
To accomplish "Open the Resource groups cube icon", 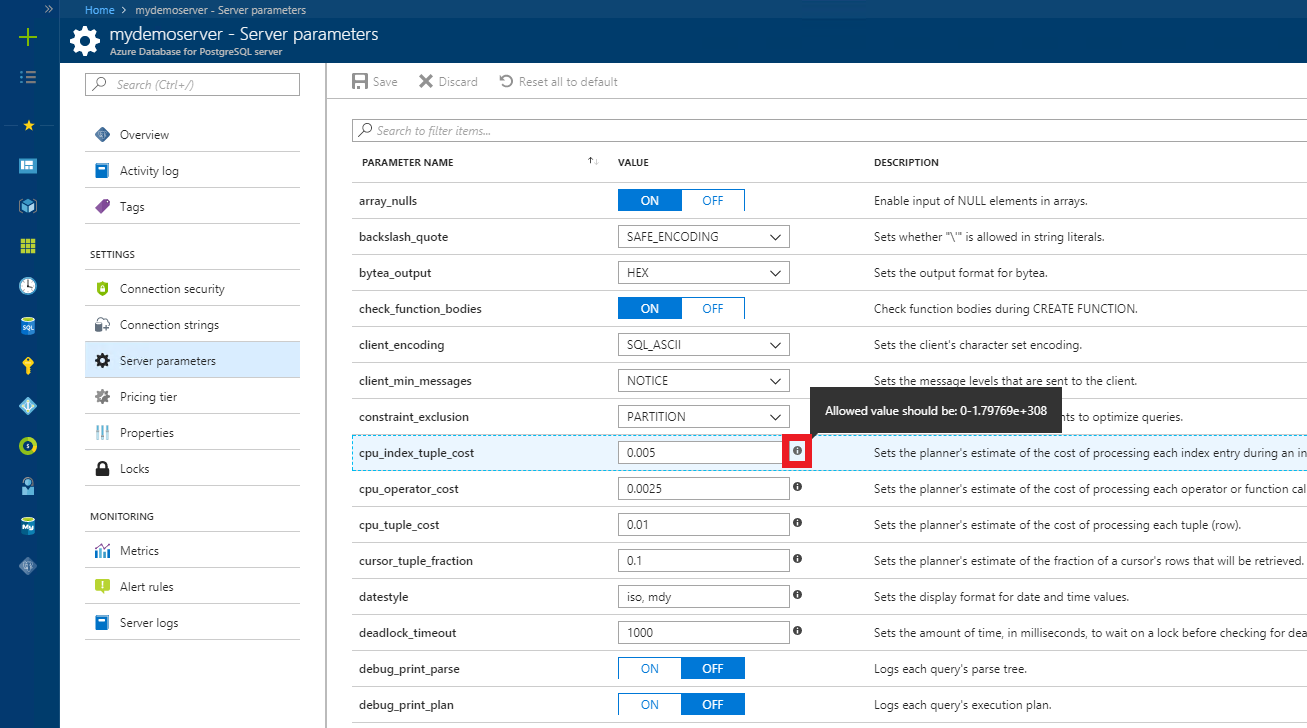I will pos(28,205).
